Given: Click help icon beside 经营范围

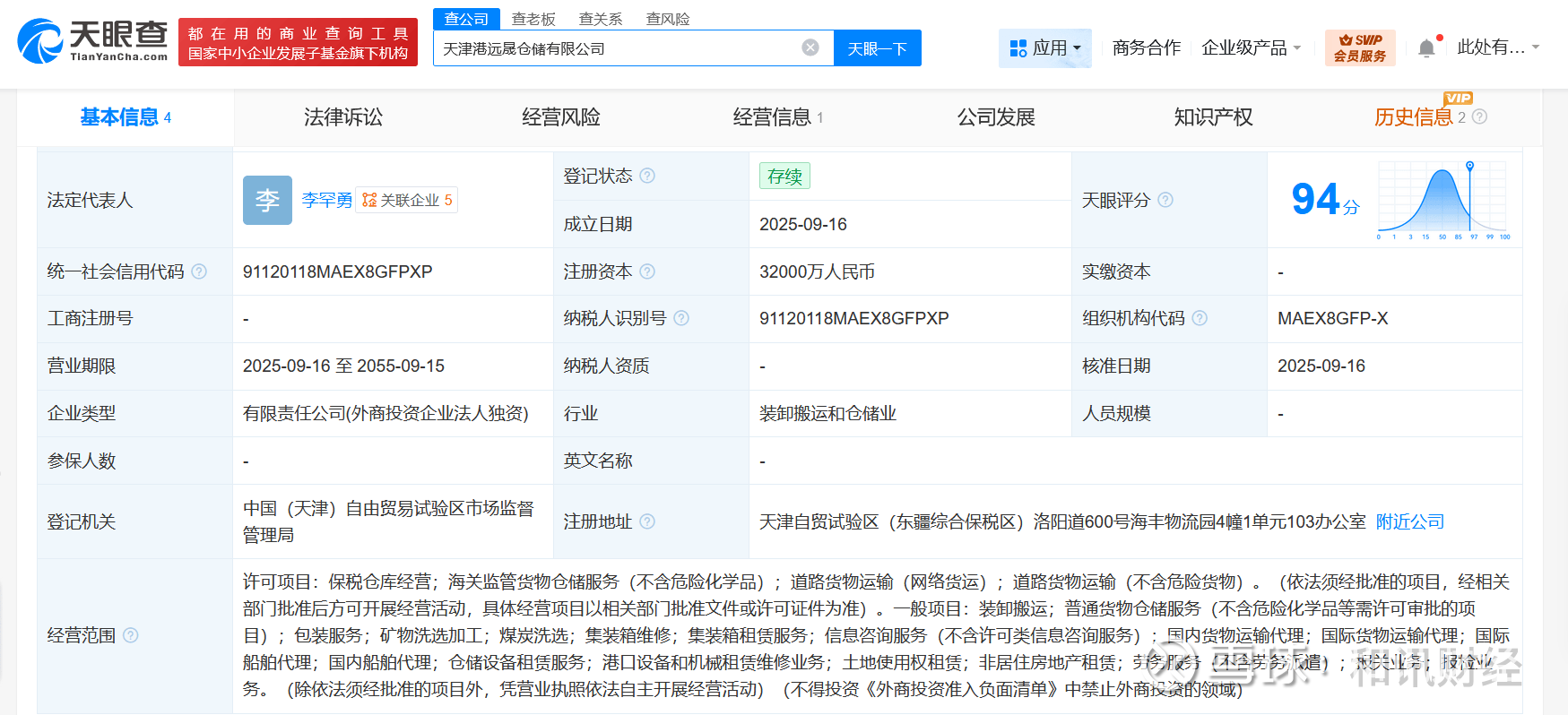Looking at the screenshot, I should coord(131,635).
